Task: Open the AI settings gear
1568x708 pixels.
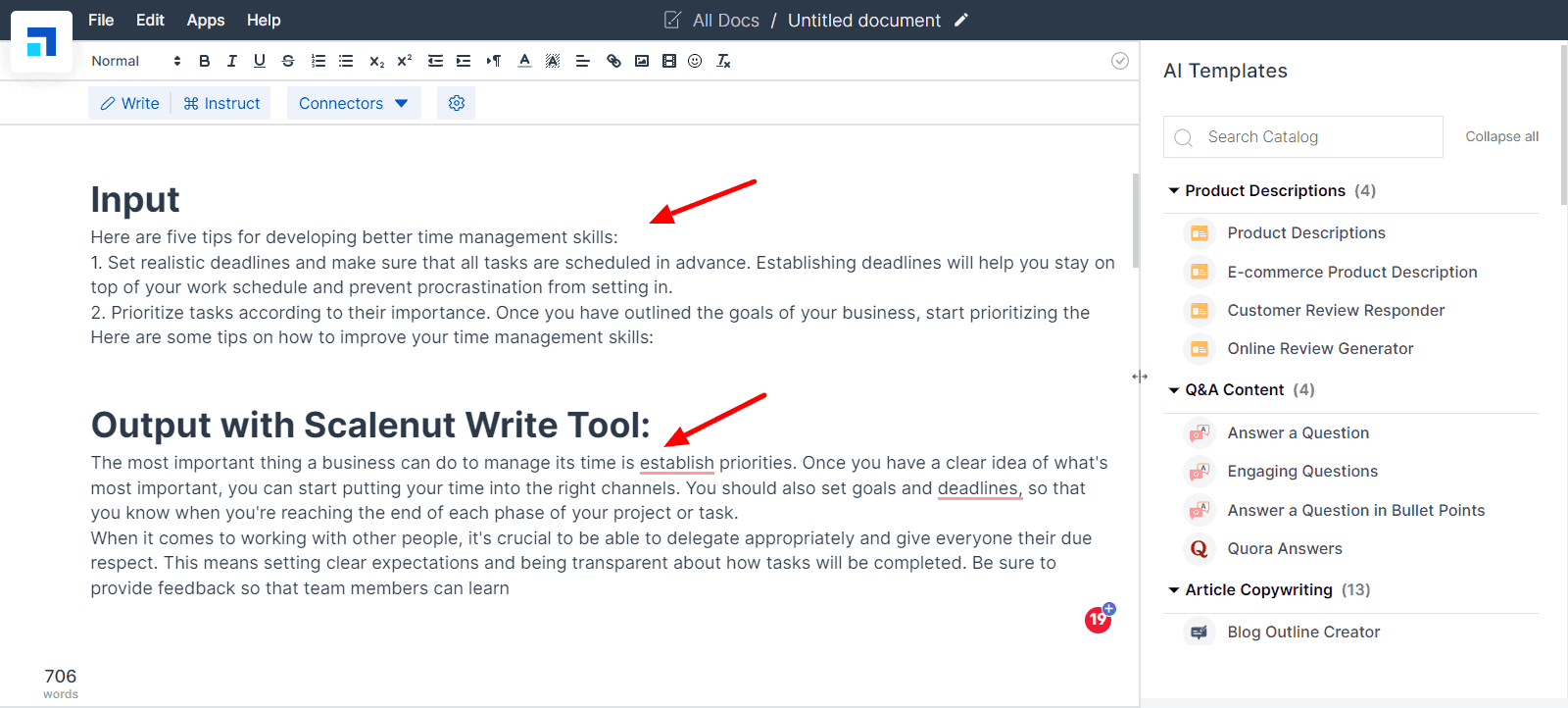Action: tap(457, 103)
